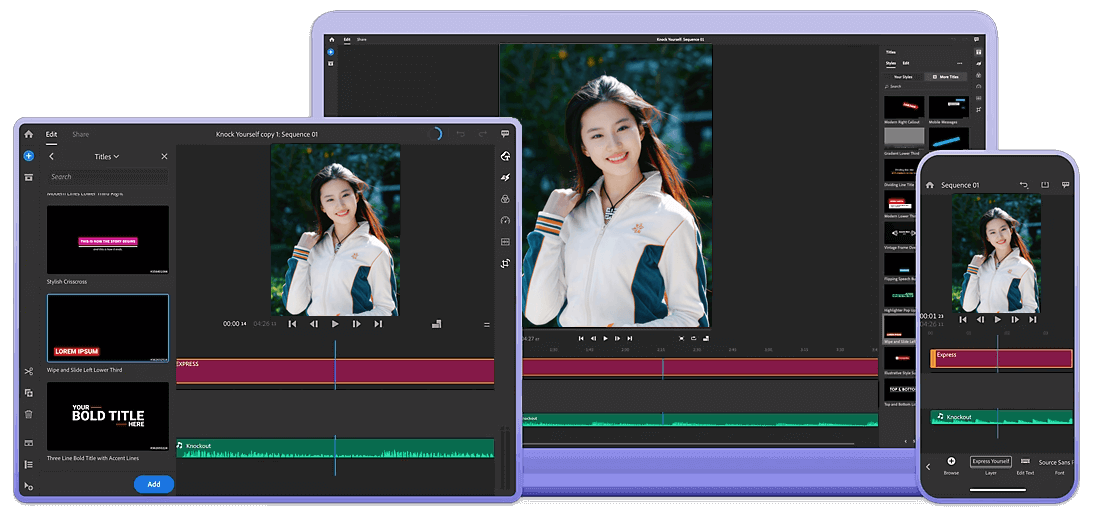Click the aspect ratio icon below tablet preview
Image resolution: width=1095 pixels, height=509 pixels.
(x=436, y=323)
